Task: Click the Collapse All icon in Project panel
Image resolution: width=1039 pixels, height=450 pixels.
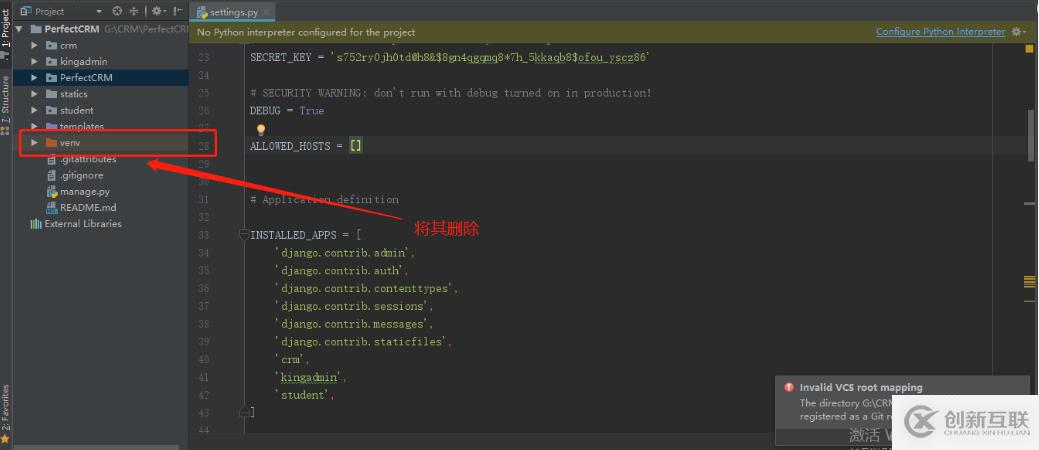Action: tap(135, 11)
